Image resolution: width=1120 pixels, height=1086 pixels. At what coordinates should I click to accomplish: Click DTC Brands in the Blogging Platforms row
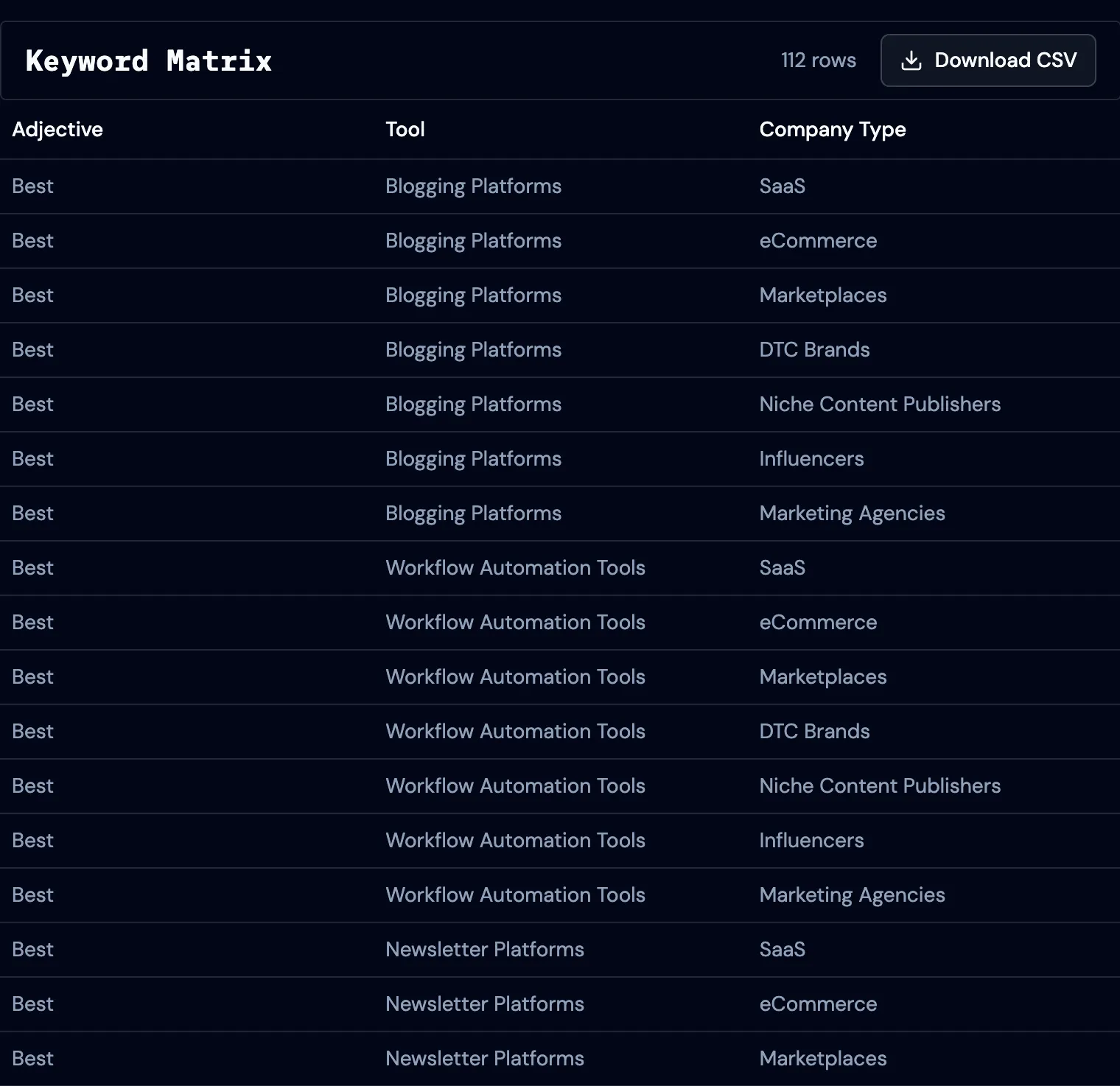814,350
